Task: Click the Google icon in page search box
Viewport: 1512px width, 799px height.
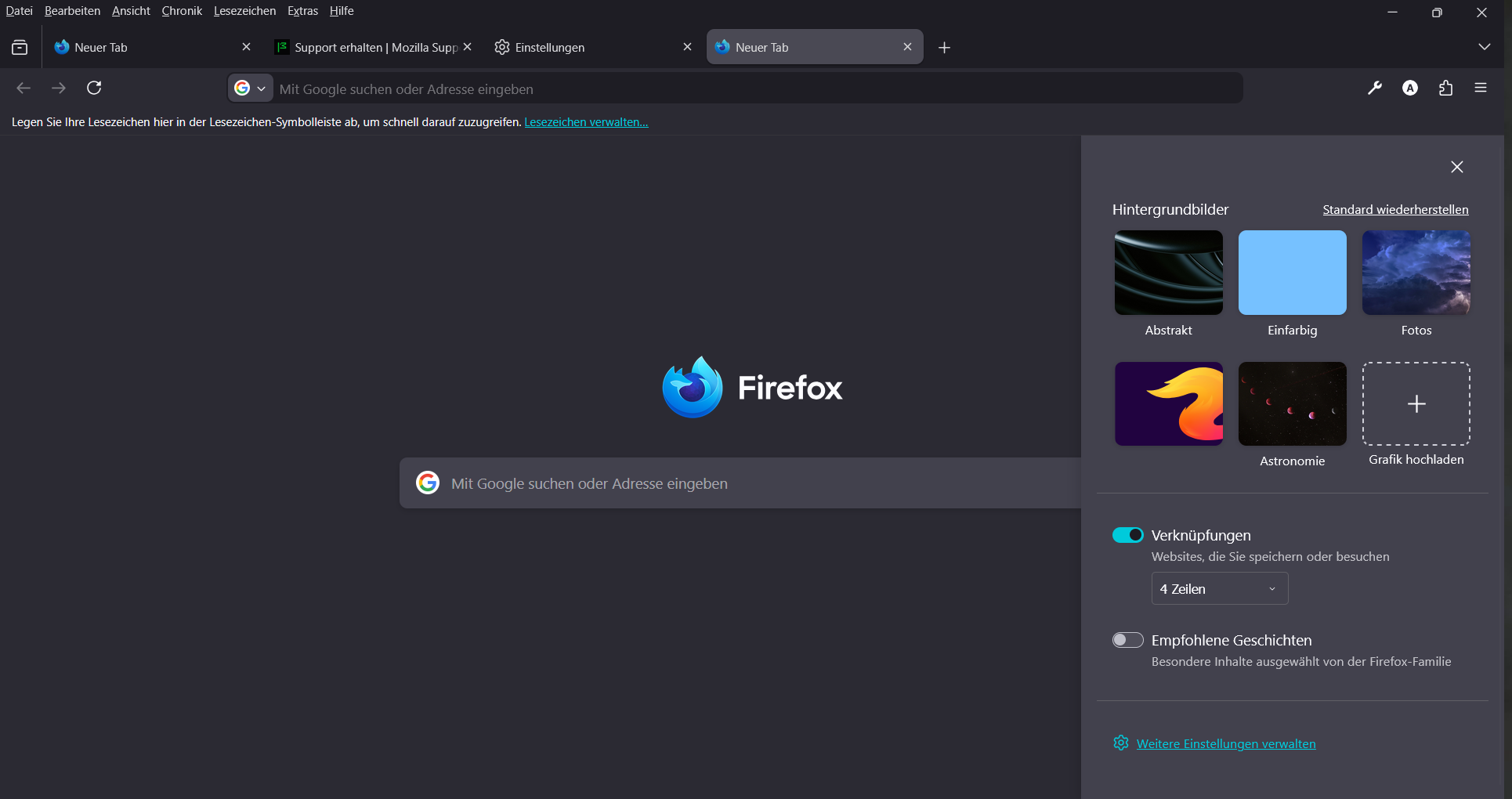Action: coord(428,483)
